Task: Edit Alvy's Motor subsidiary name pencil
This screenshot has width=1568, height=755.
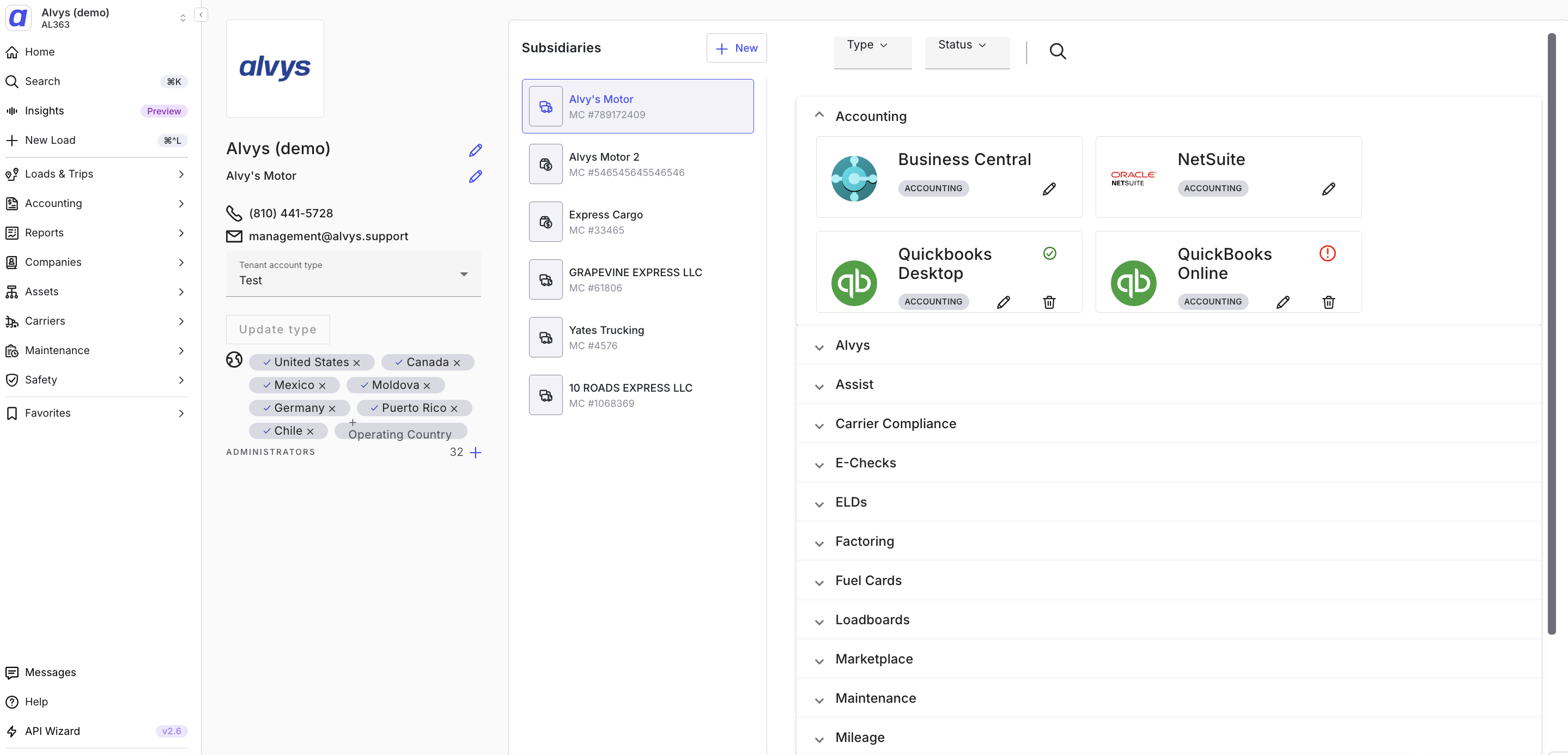Action: click(x=476, y=176)
